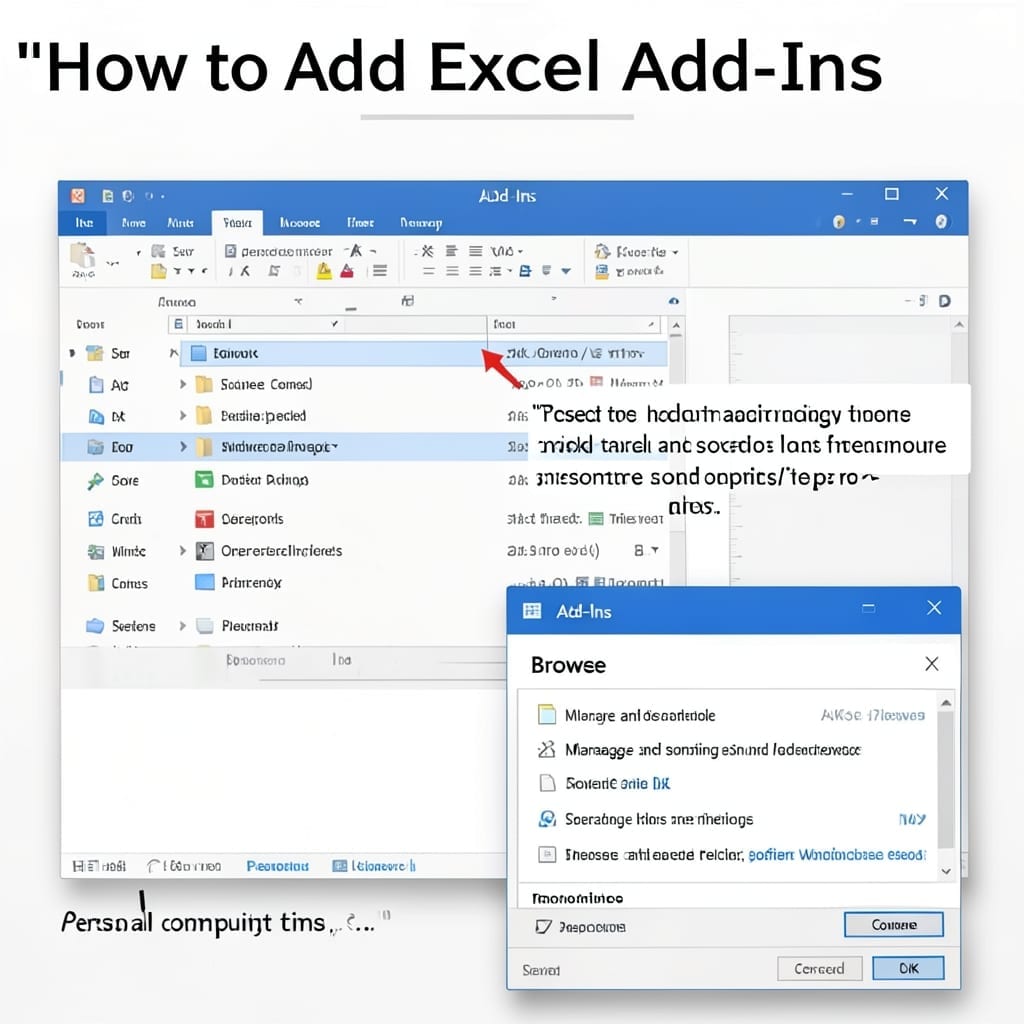Expand the 'Soanee Comesl' folder arrow
The image size is (1024, 1024).
click(x=183, y=384)
